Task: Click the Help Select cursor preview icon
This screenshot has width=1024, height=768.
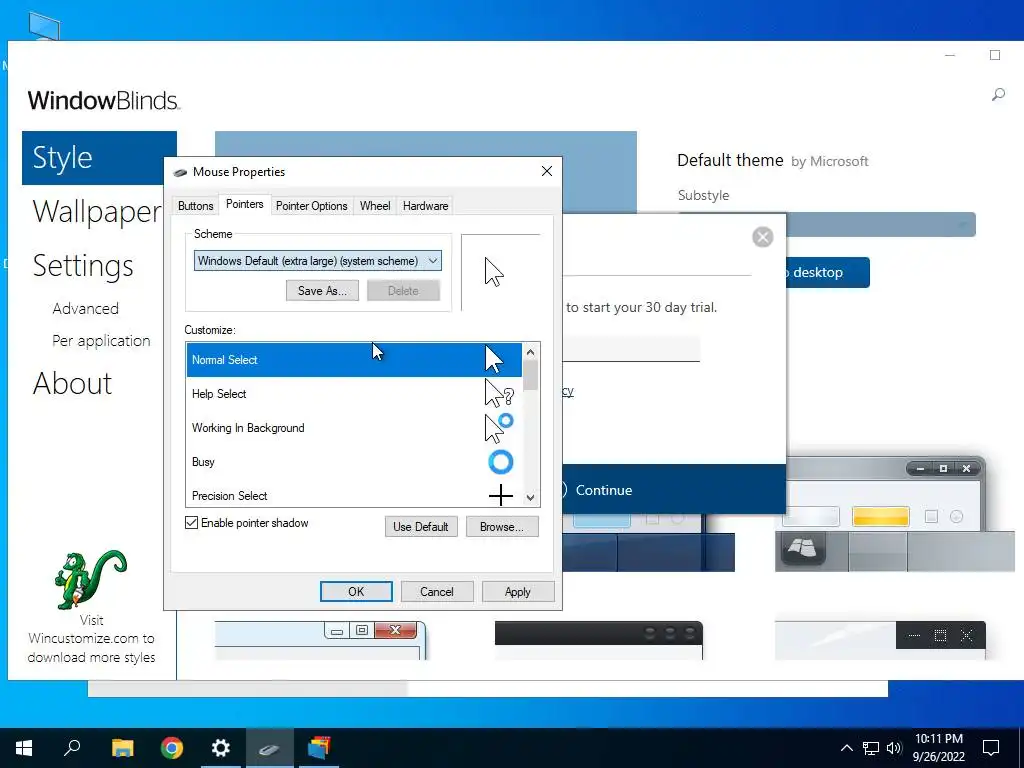Action: (499, 394)
